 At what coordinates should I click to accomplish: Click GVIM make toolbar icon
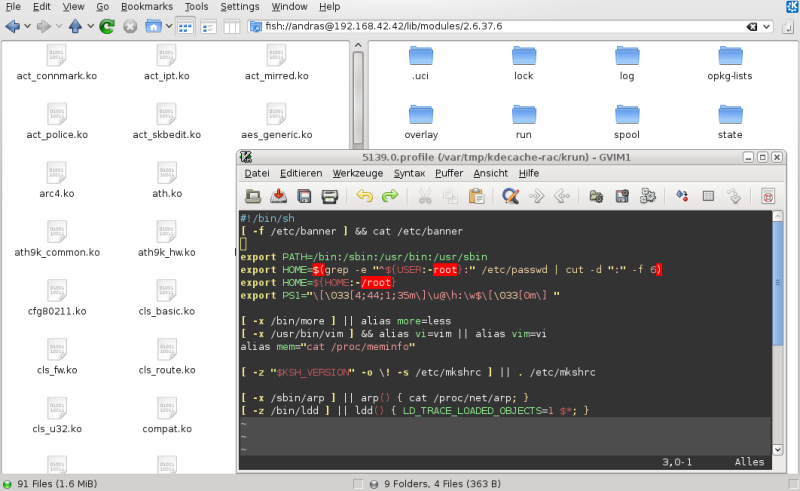(x=683, y=196)
